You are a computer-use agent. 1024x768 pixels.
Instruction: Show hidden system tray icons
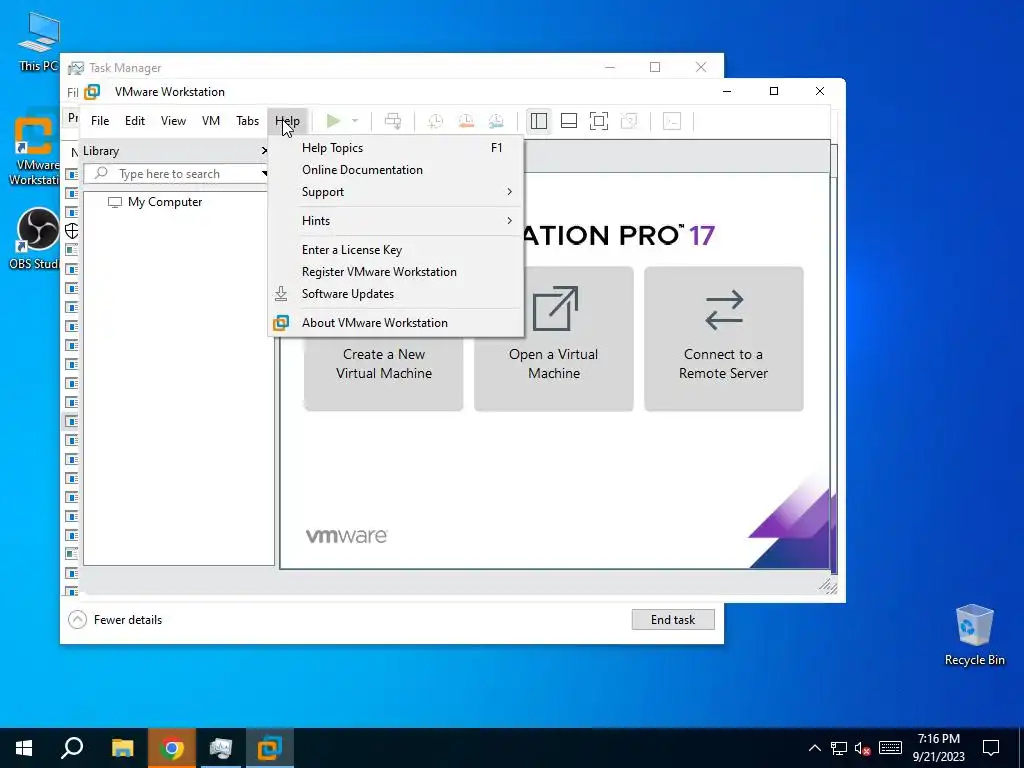tap(814, 748)
